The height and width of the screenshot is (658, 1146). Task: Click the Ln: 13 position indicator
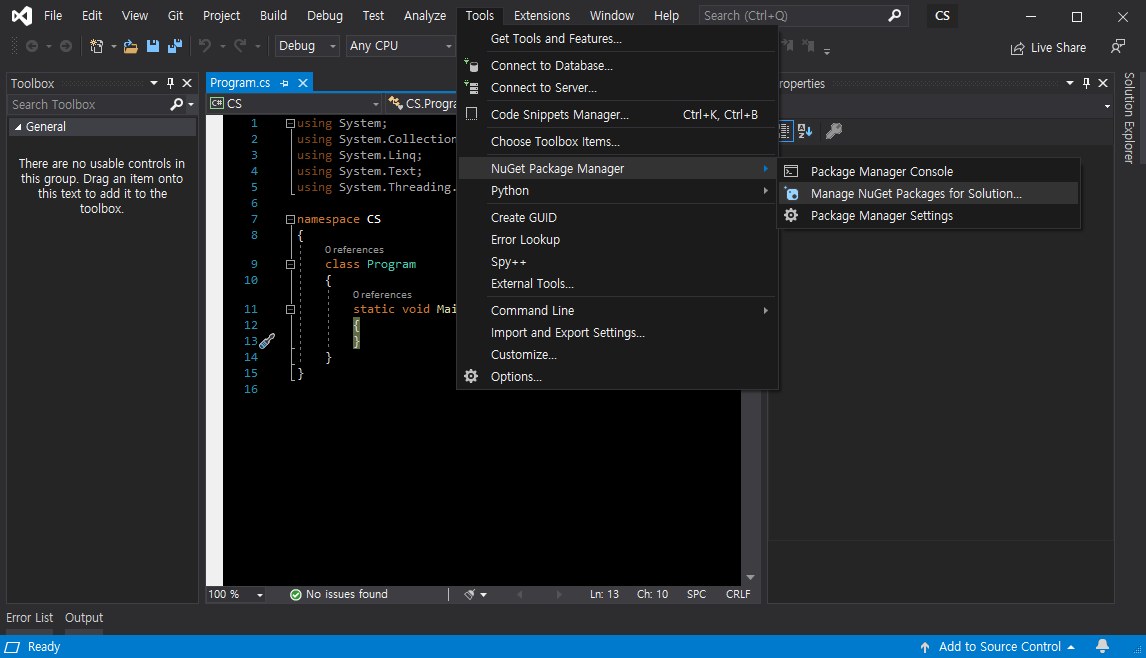tap(604, 594)
